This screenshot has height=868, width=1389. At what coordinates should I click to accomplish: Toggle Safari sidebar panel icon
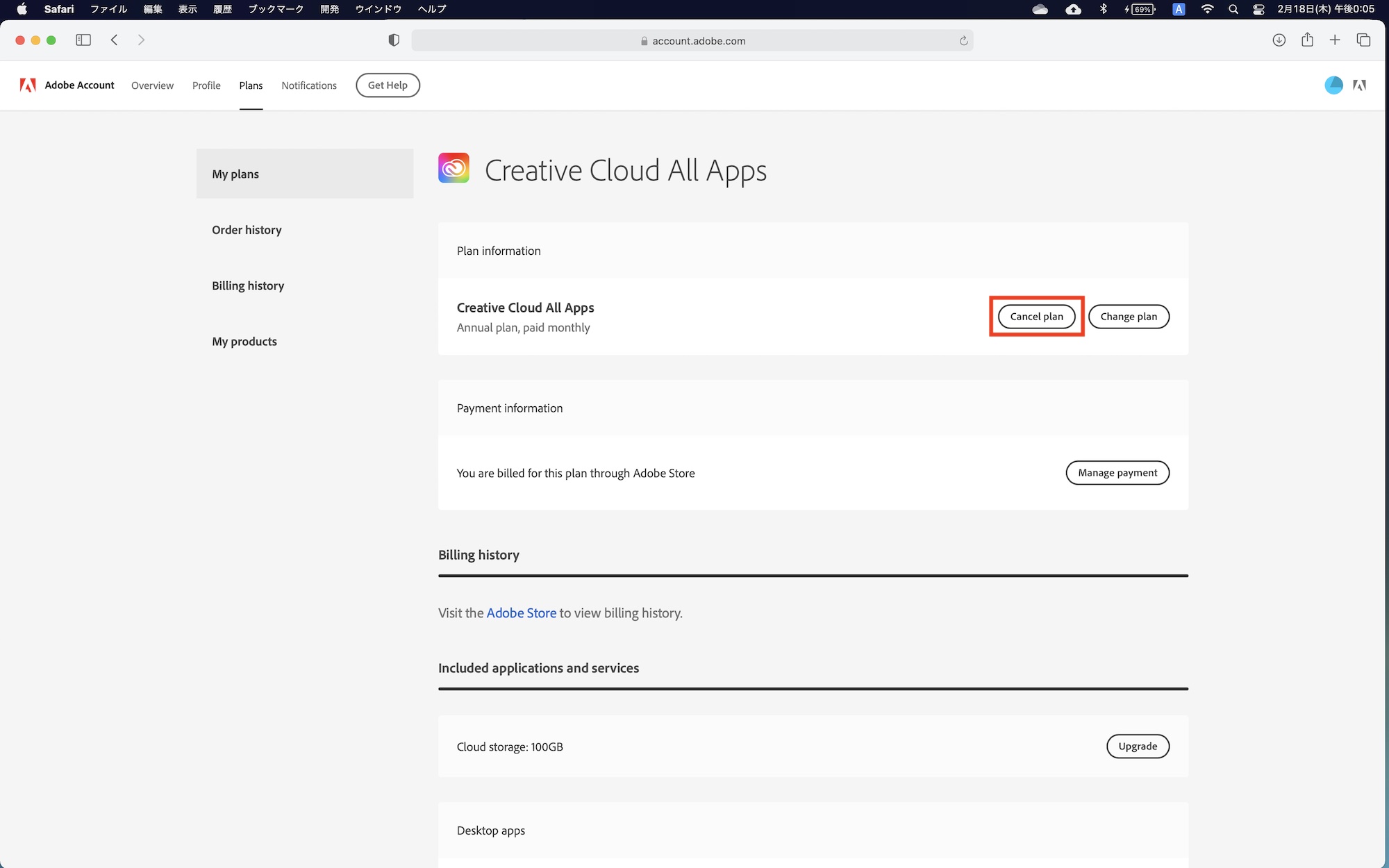click(83, 40)
